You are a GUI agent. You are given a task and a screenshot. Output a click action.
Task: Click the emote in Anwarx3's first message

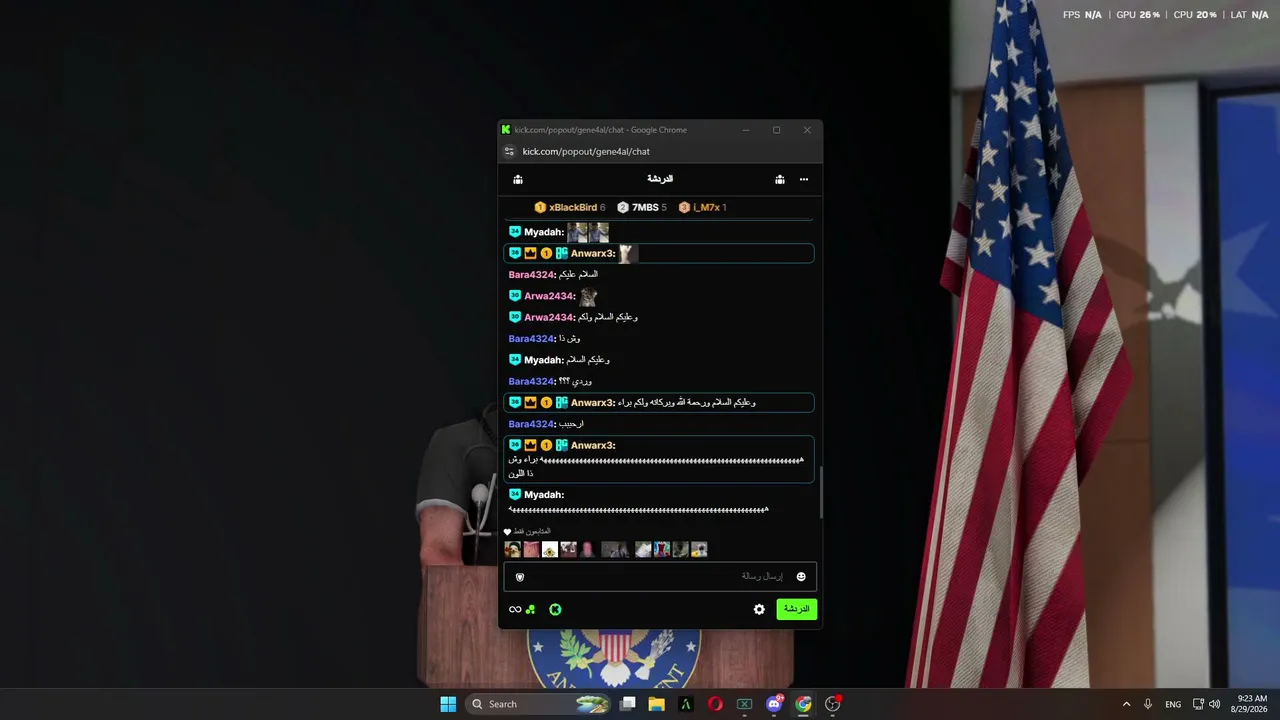tap(626, 254)
